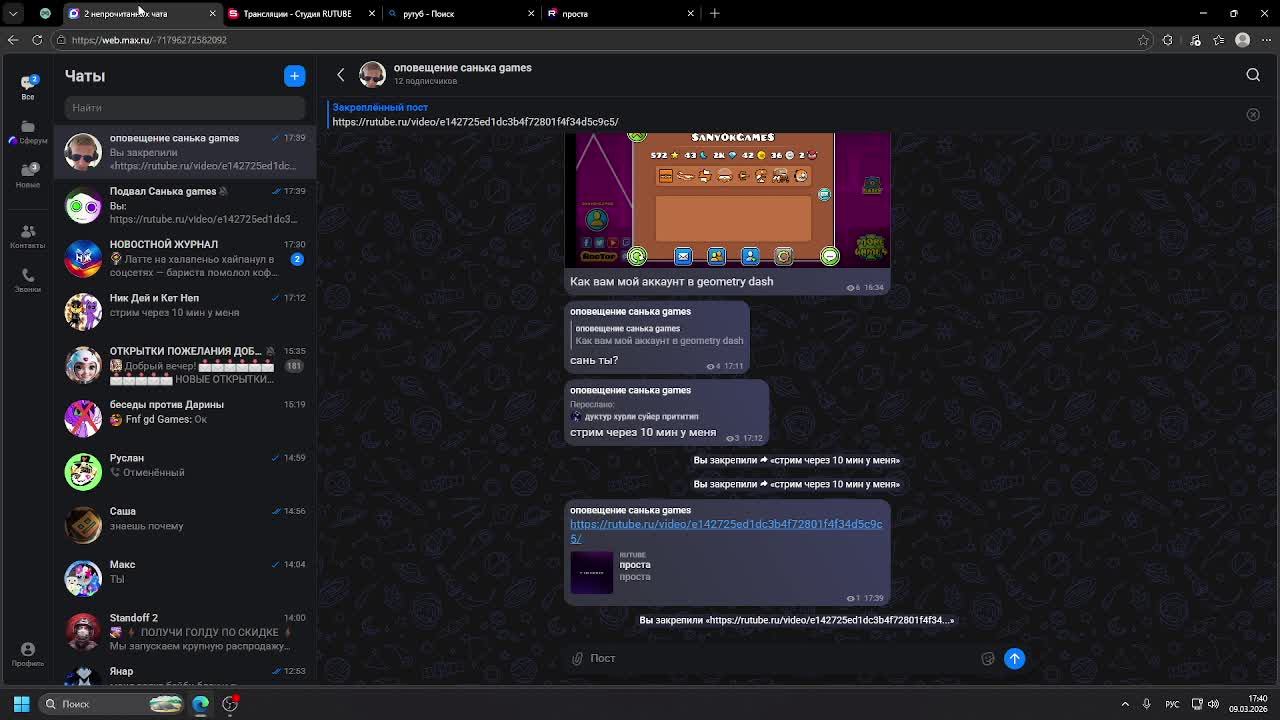Open the Windows Start menu

pos(21,704)
